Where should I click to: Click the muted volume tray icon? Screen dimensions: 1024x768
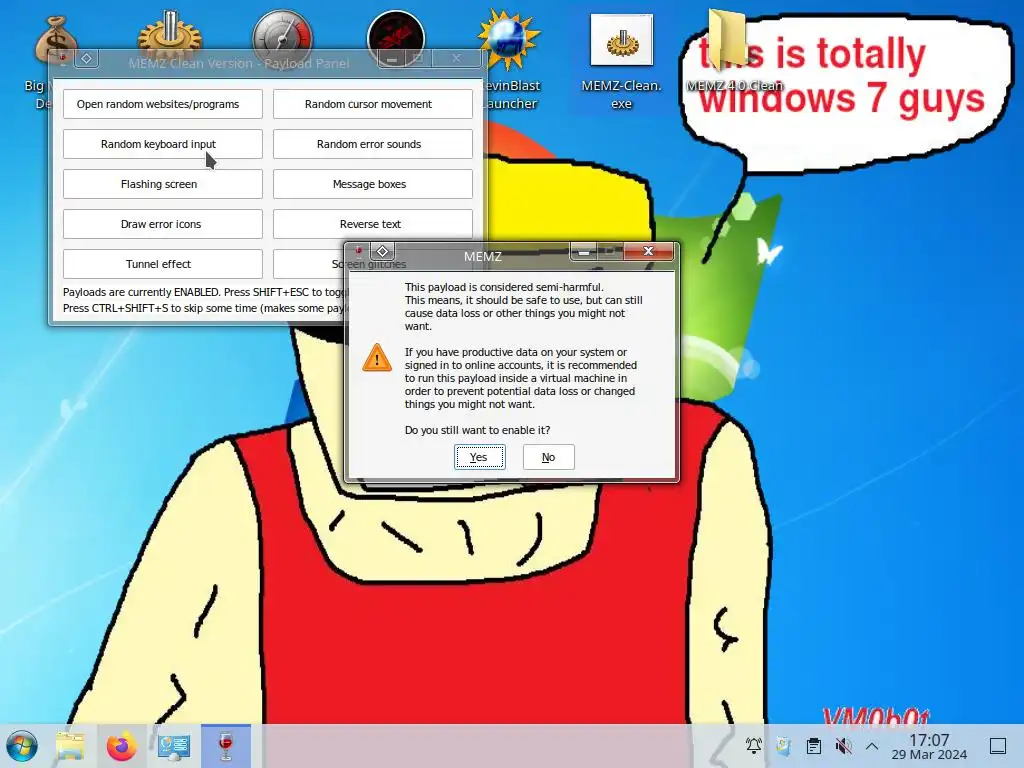pyautogui.click(x=843, y=745)
